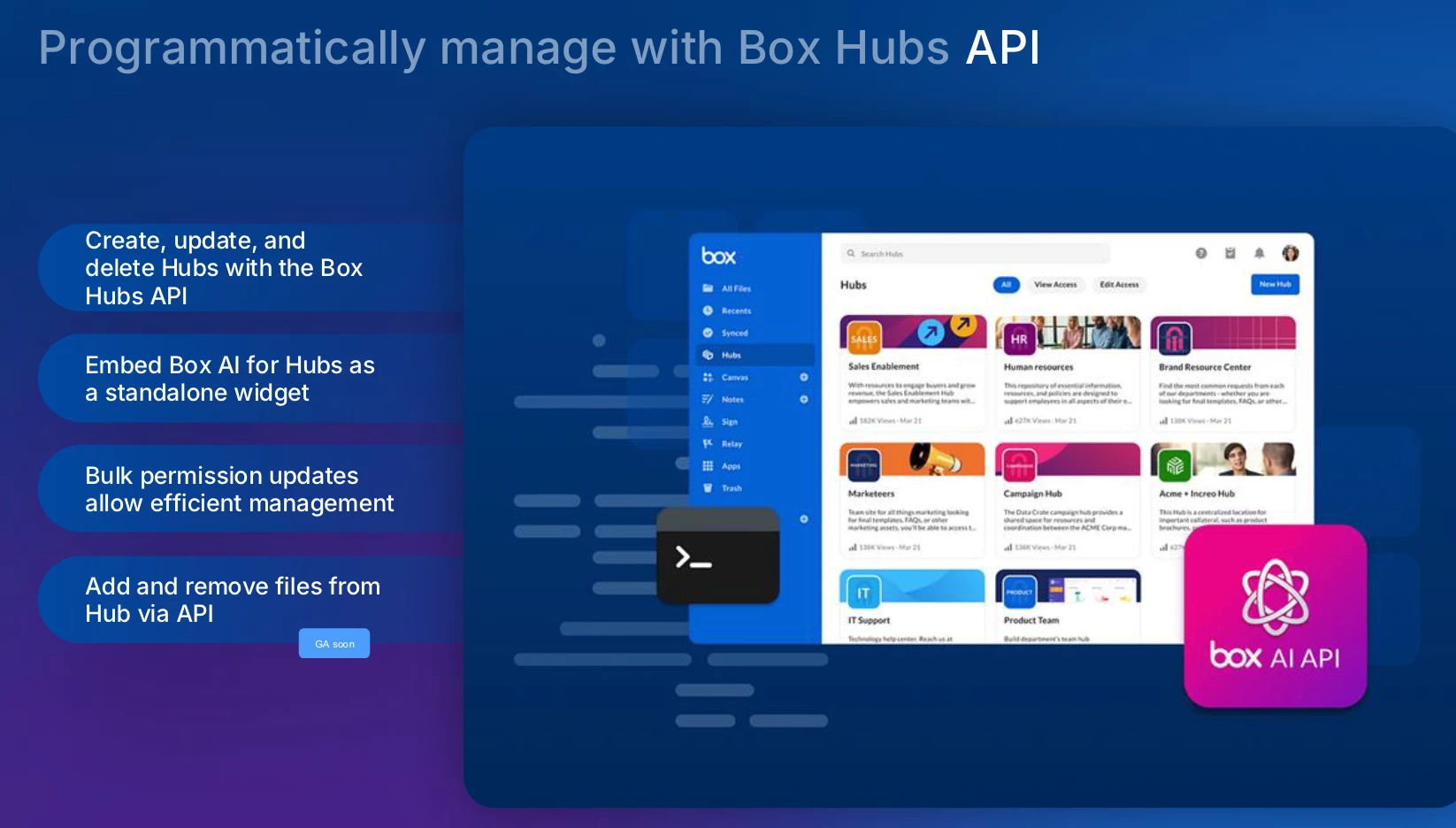Open Notes in the sidebar
The height and width of the screenshot is (828, 1456).
click(724, 399)
